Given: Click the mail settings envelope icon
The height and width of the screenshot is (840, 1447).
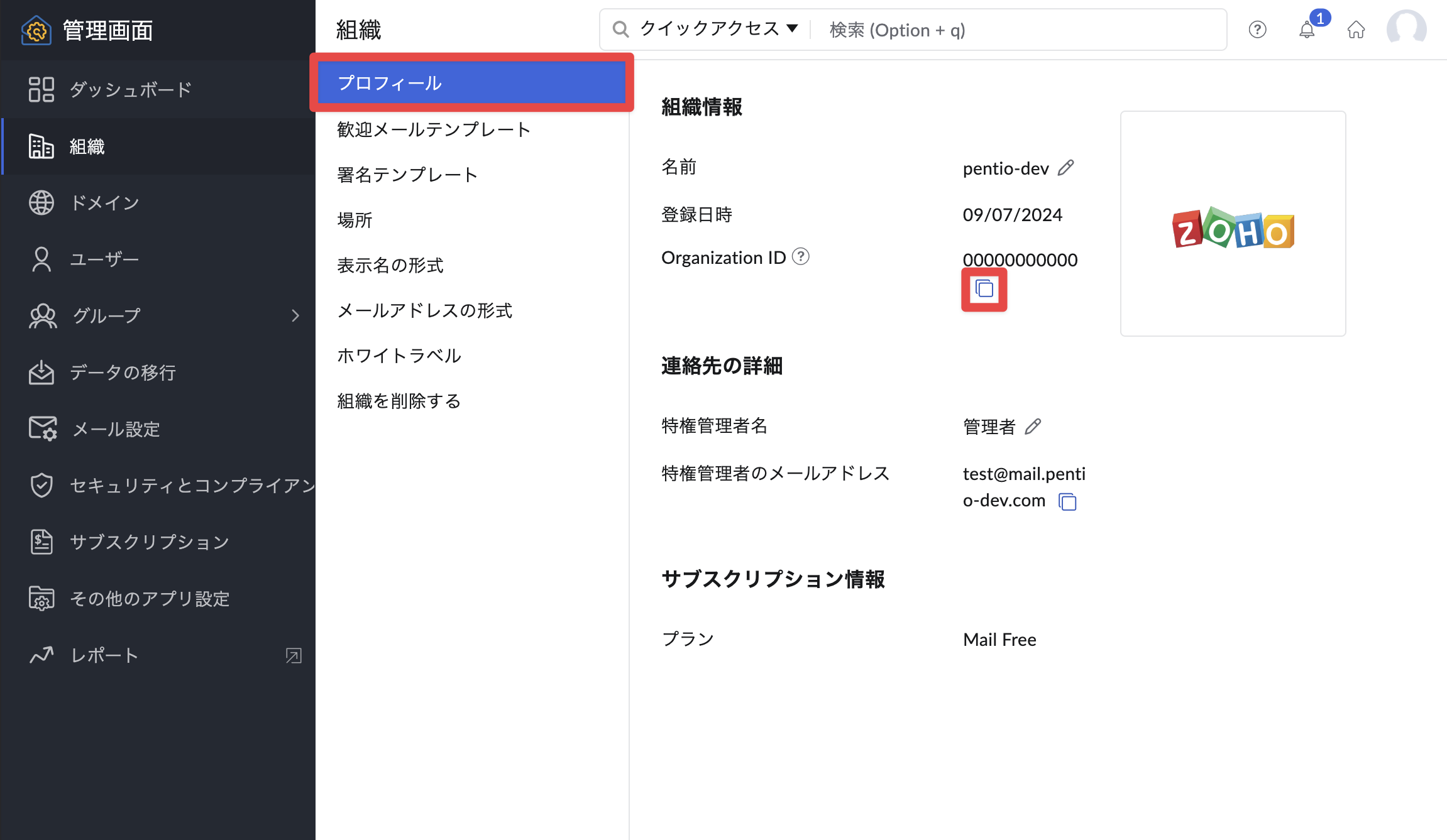Looking at the screenshot, I should 43,428.
